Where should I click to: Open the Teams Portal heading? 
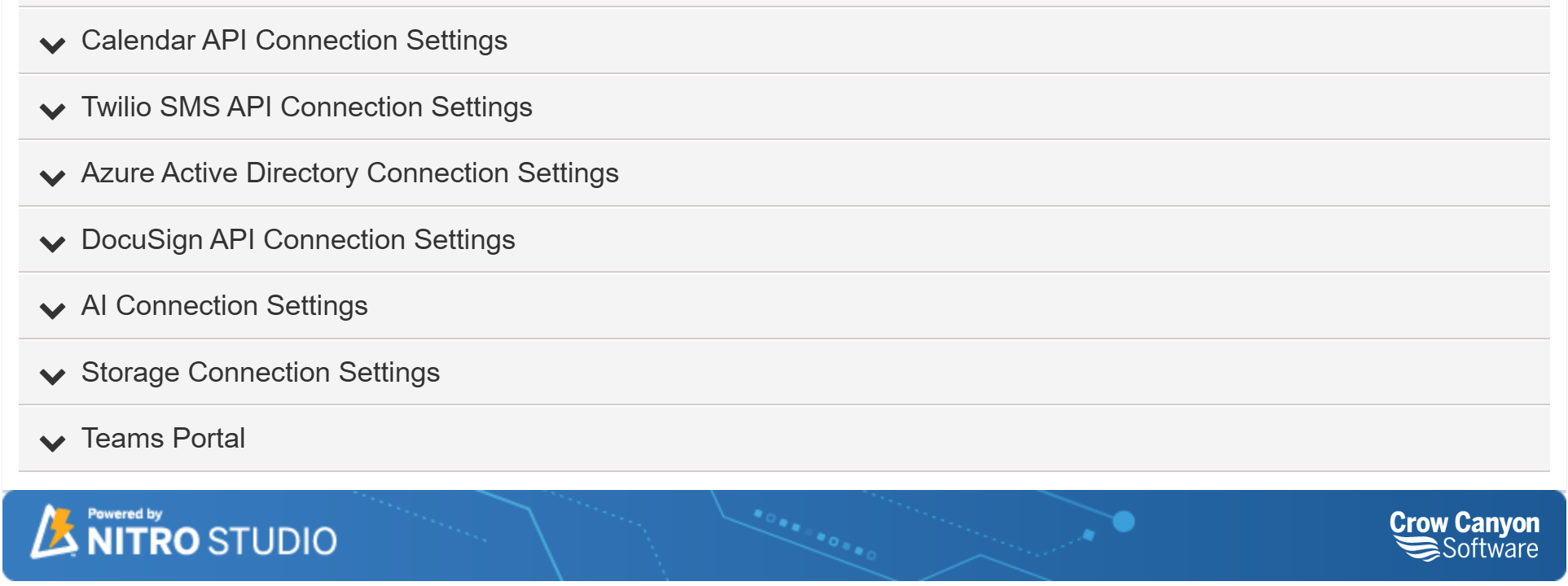click(x=163, y=439)
